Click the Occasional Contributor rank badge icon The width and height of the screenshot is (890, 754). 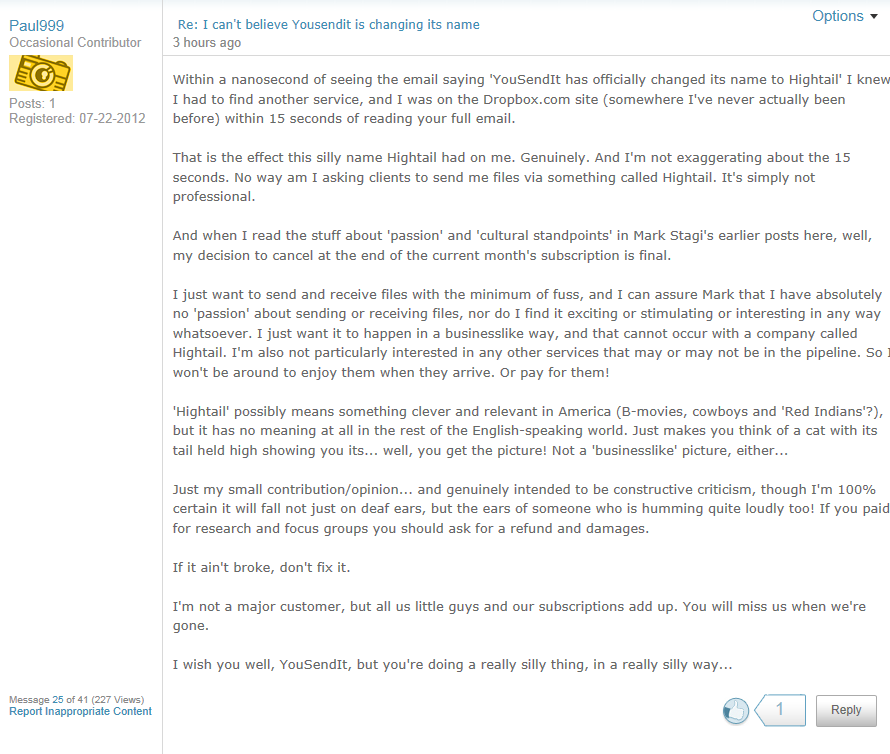point(41,74)
